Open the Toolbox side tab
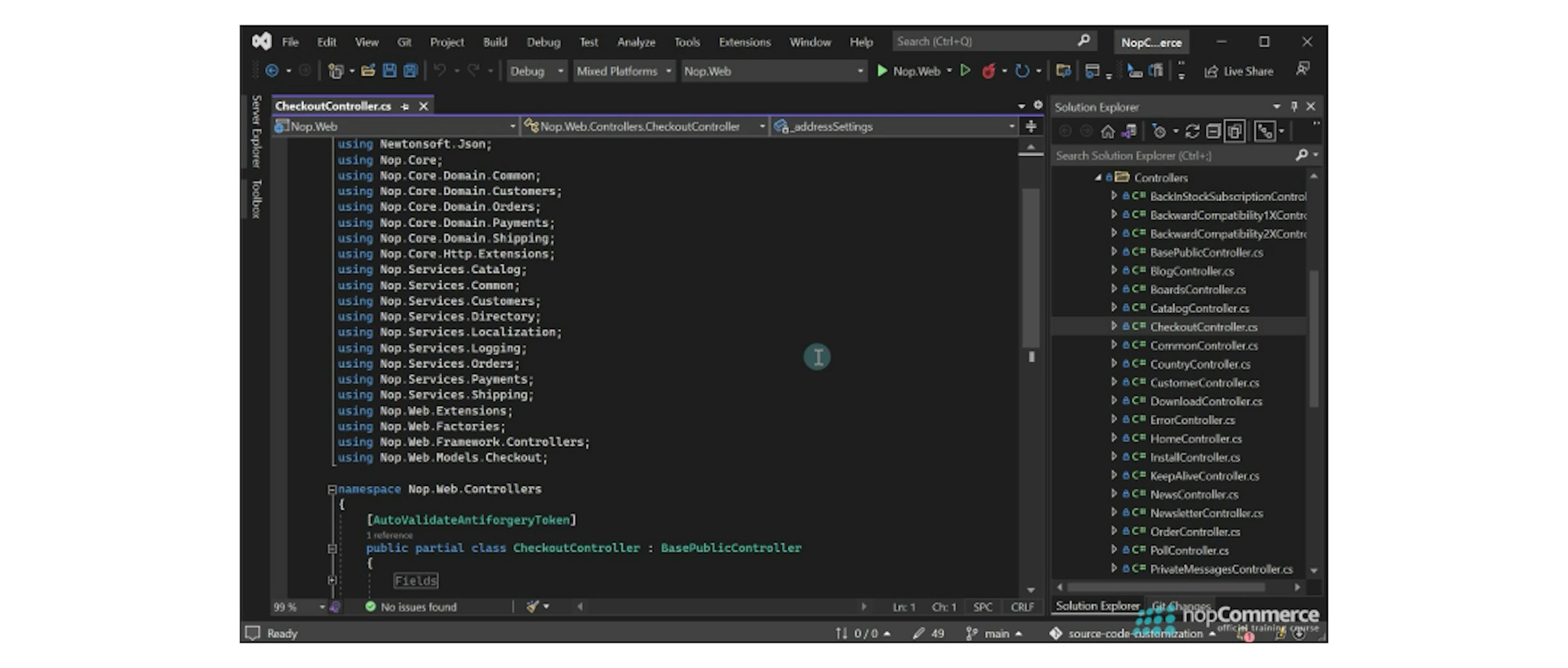This screenshot has height=668, width=1568. tap(256, 198)
